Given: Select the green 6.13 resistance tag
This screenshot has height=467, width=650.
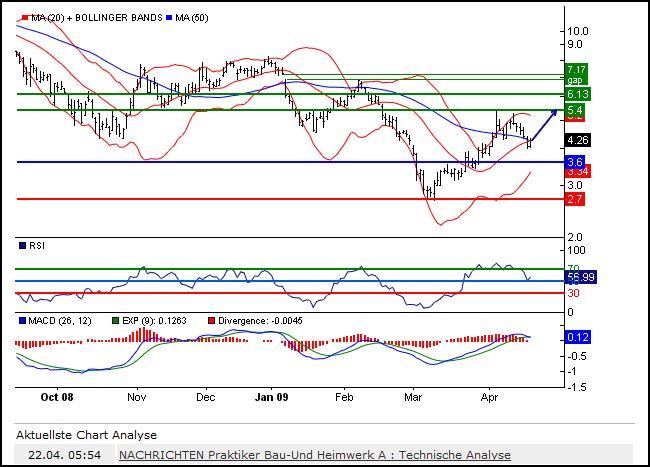Looking at the screenshot, I should (x=575, y=93).
